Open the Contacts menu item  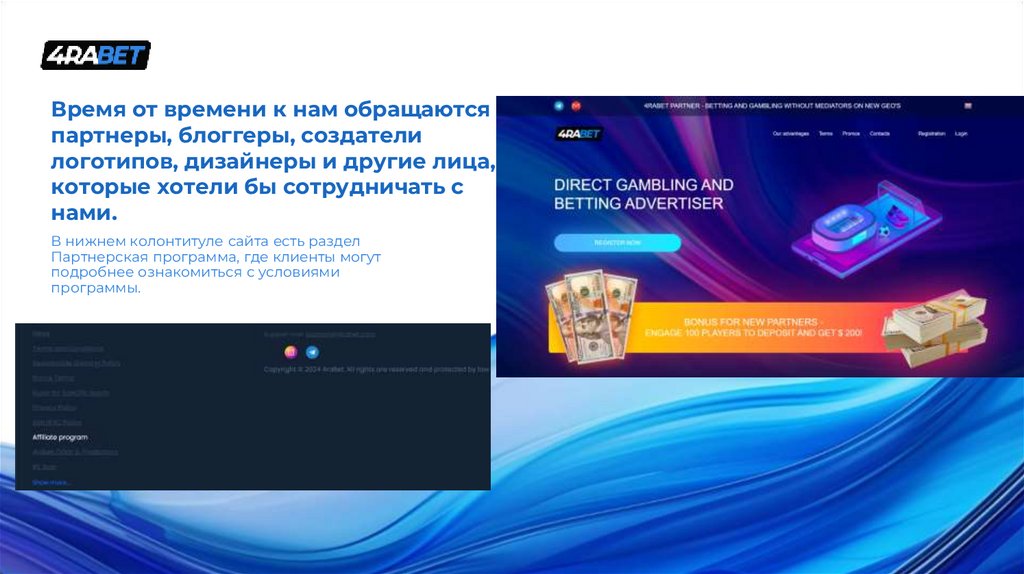[x=880, y=134]
